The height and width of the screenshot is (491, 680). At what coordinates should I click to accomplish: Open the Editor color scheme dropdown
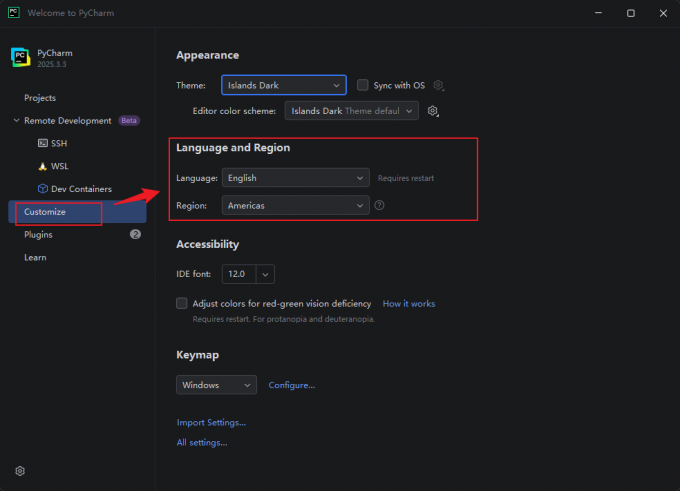point(352,111)
